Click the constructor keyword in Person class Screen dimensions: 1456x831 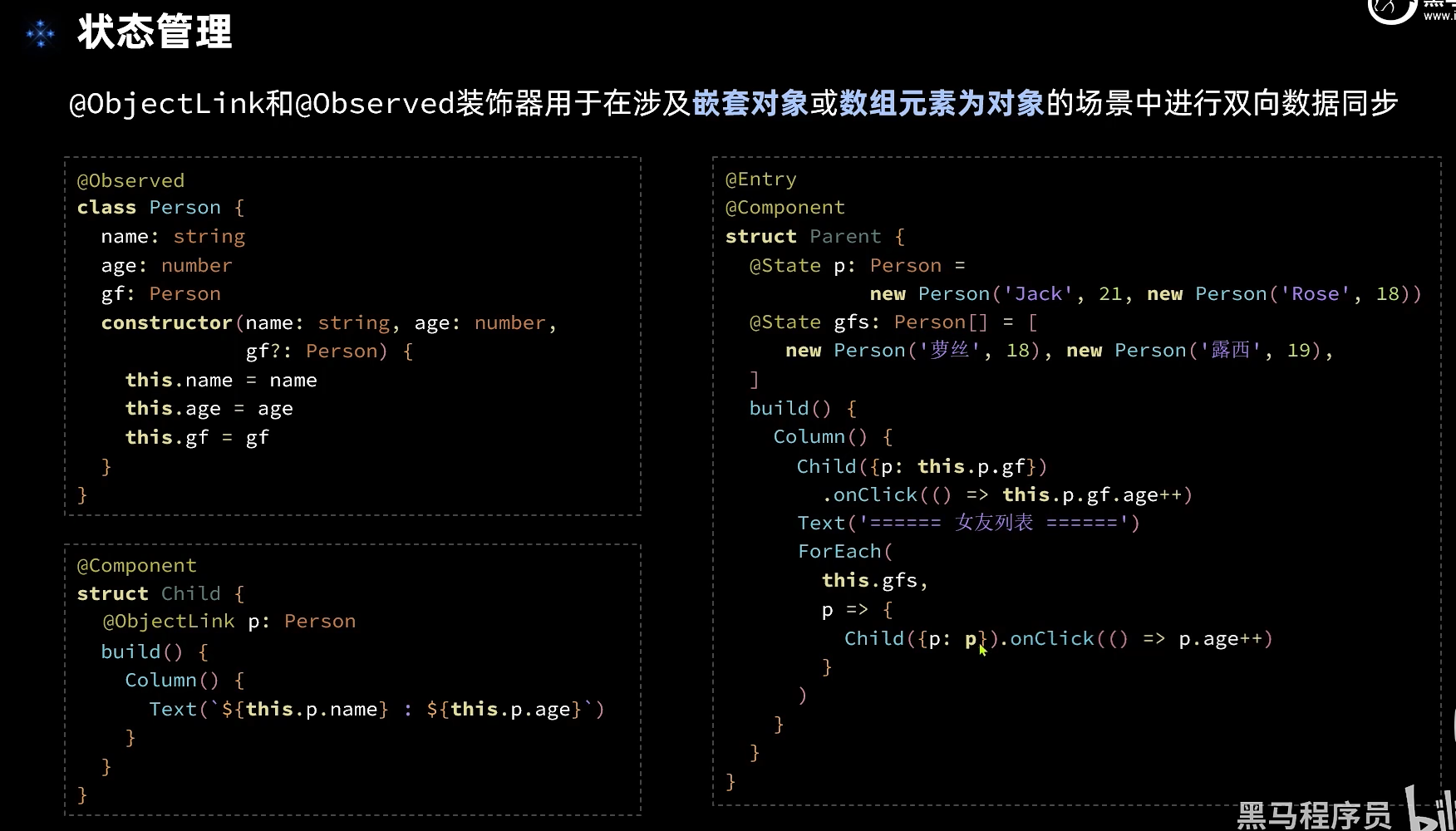(166, 322)
